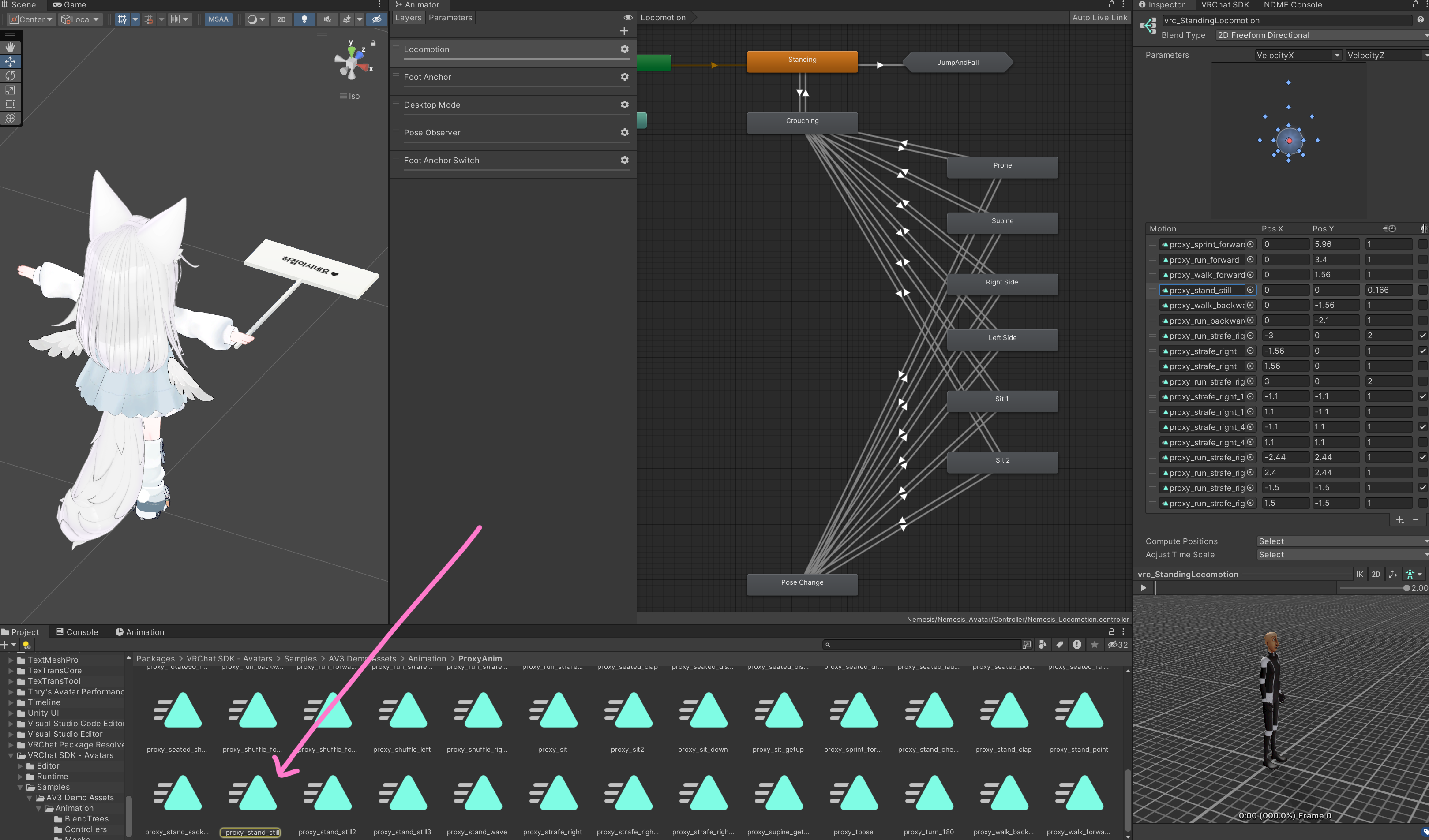Toggle mirror checkbox for proxy_strafe_right_1 at -1.1

[1422, 397]
